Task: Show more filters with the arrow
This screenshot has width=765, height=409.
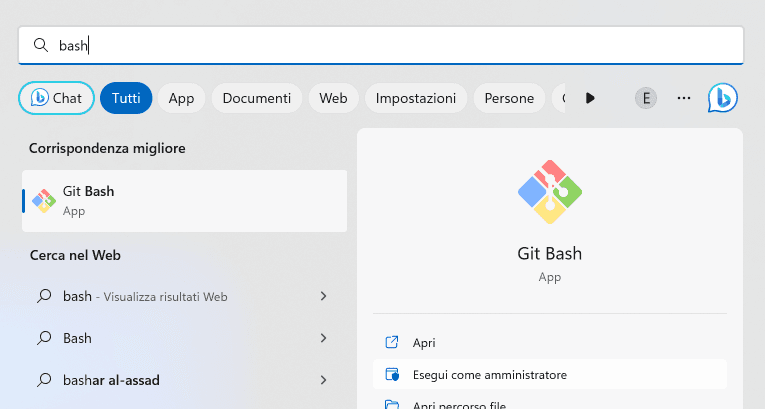Action: pyautogui.click(x=590, y=98)
